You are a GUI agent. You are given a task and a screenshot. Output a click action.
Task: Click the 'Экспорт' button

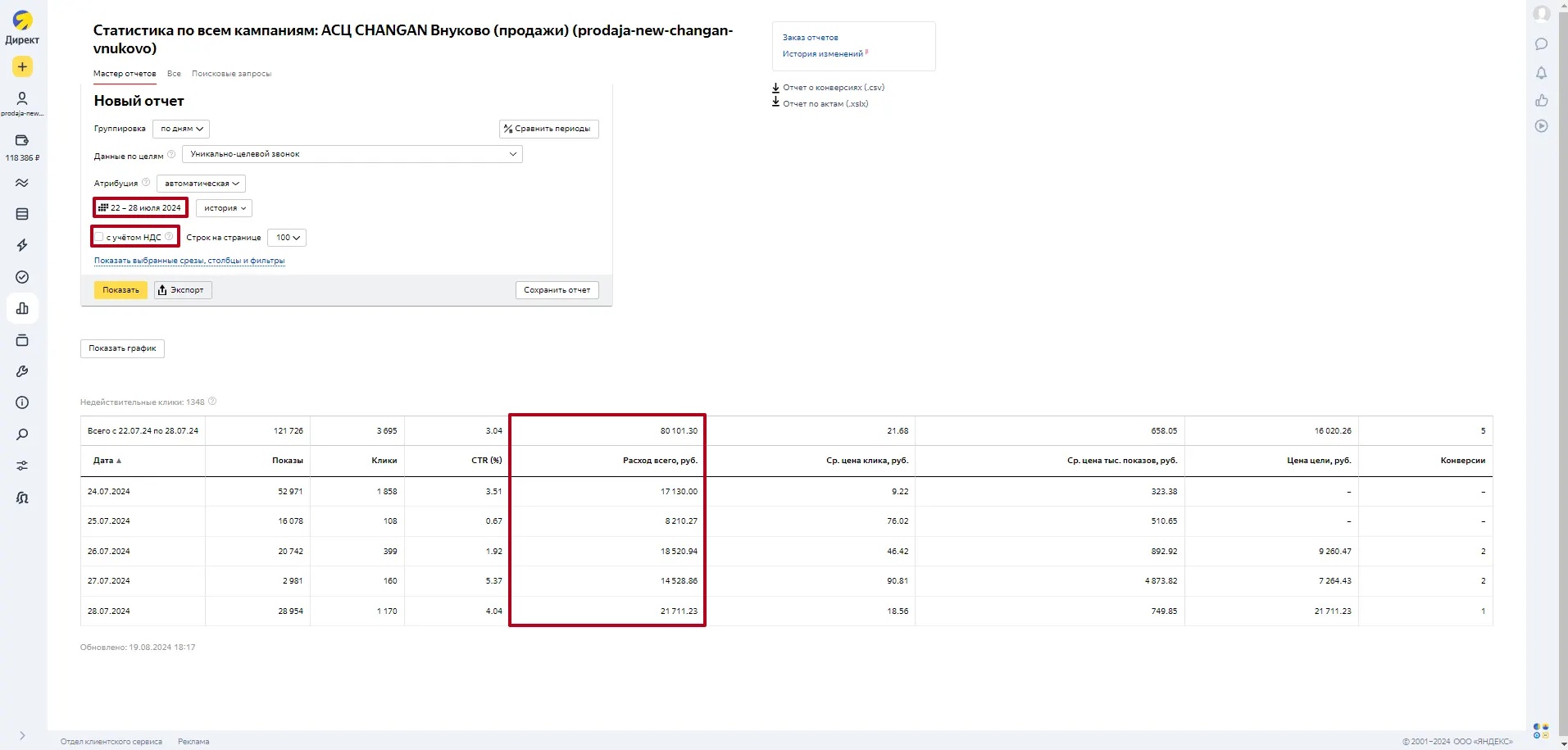pos(183,290)
